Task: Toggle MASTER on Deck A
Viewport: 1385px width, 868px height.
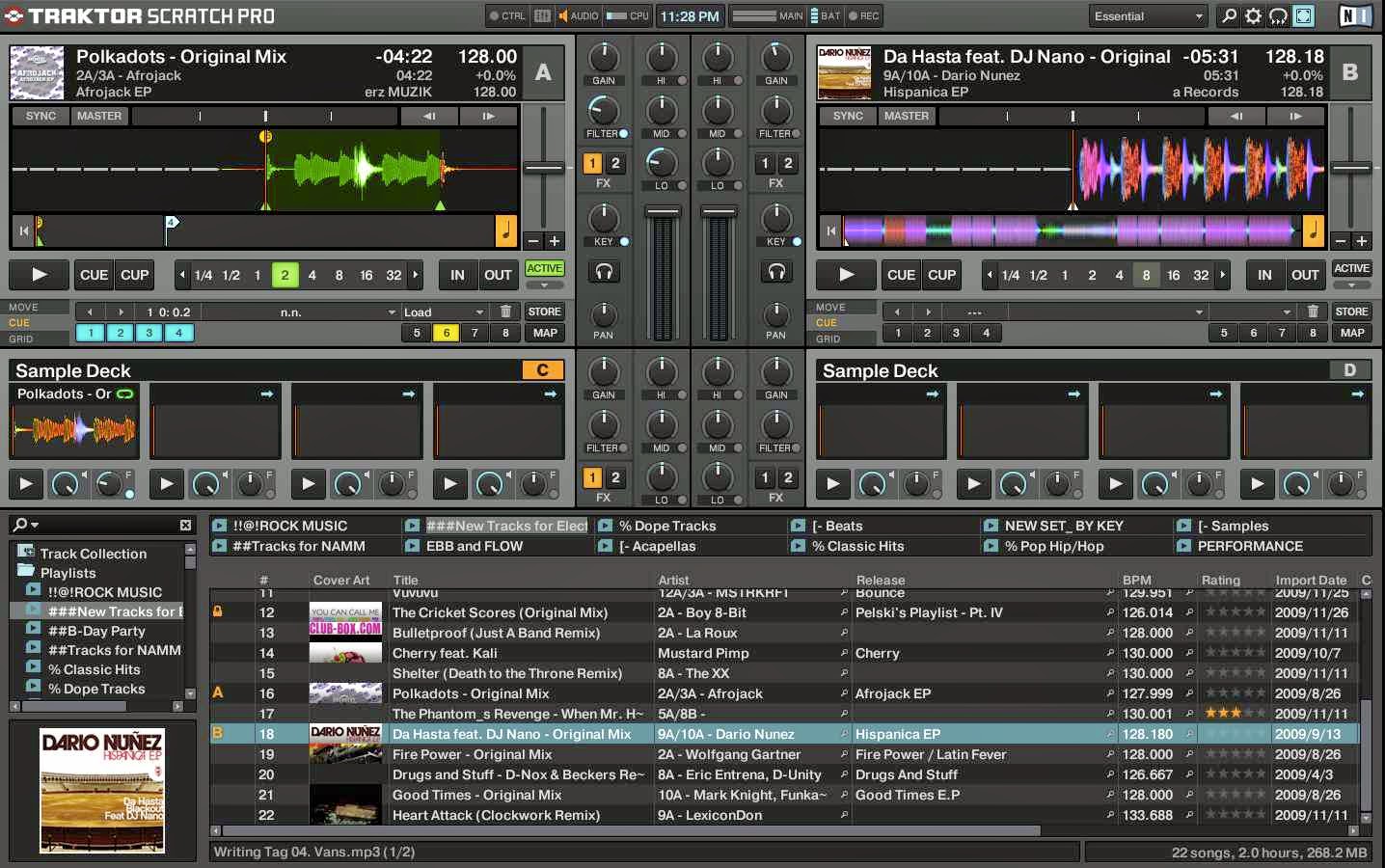Action: pos(99,116)
